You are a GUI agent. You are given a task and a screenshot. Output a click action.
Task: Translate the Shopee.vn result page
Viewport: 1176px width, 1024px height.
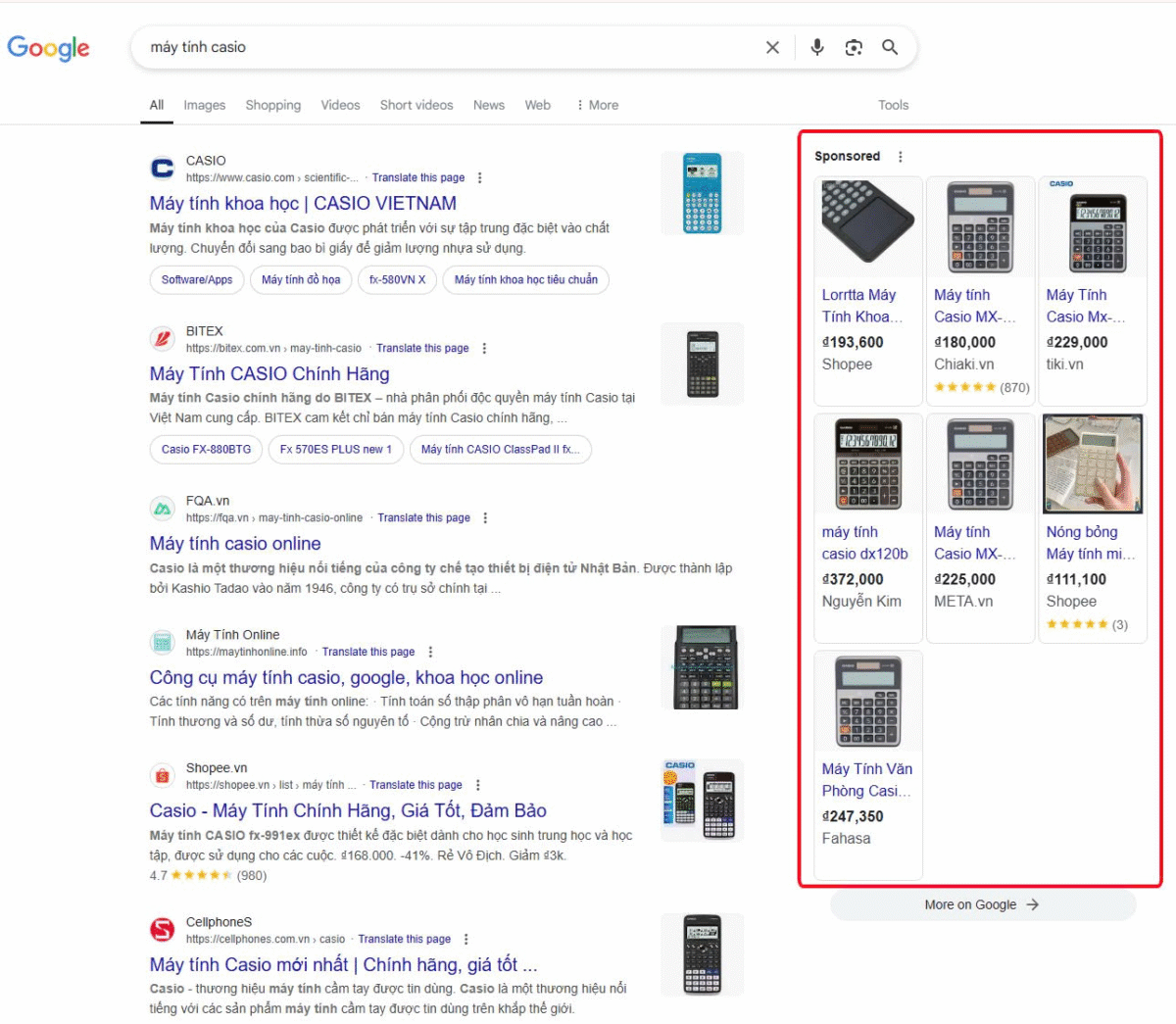coord(416,785)
